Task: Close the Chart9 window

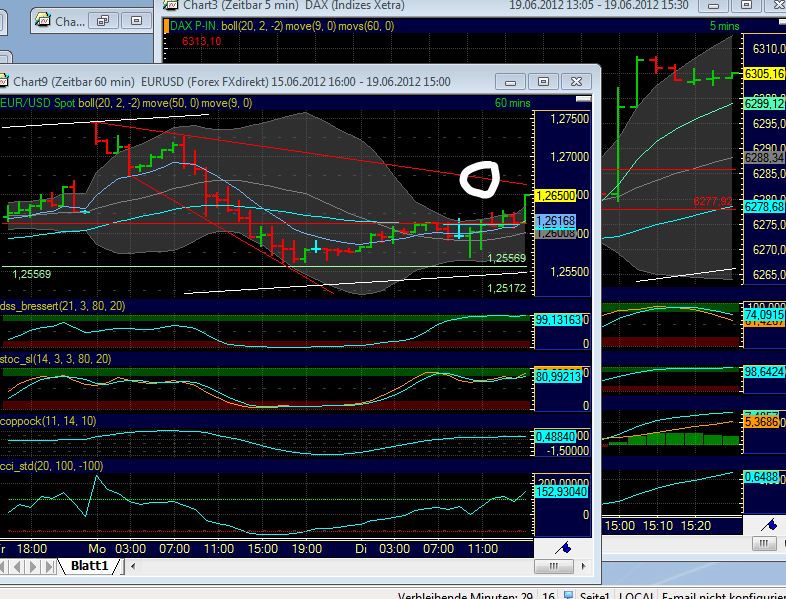Action: tap(576, 82)
